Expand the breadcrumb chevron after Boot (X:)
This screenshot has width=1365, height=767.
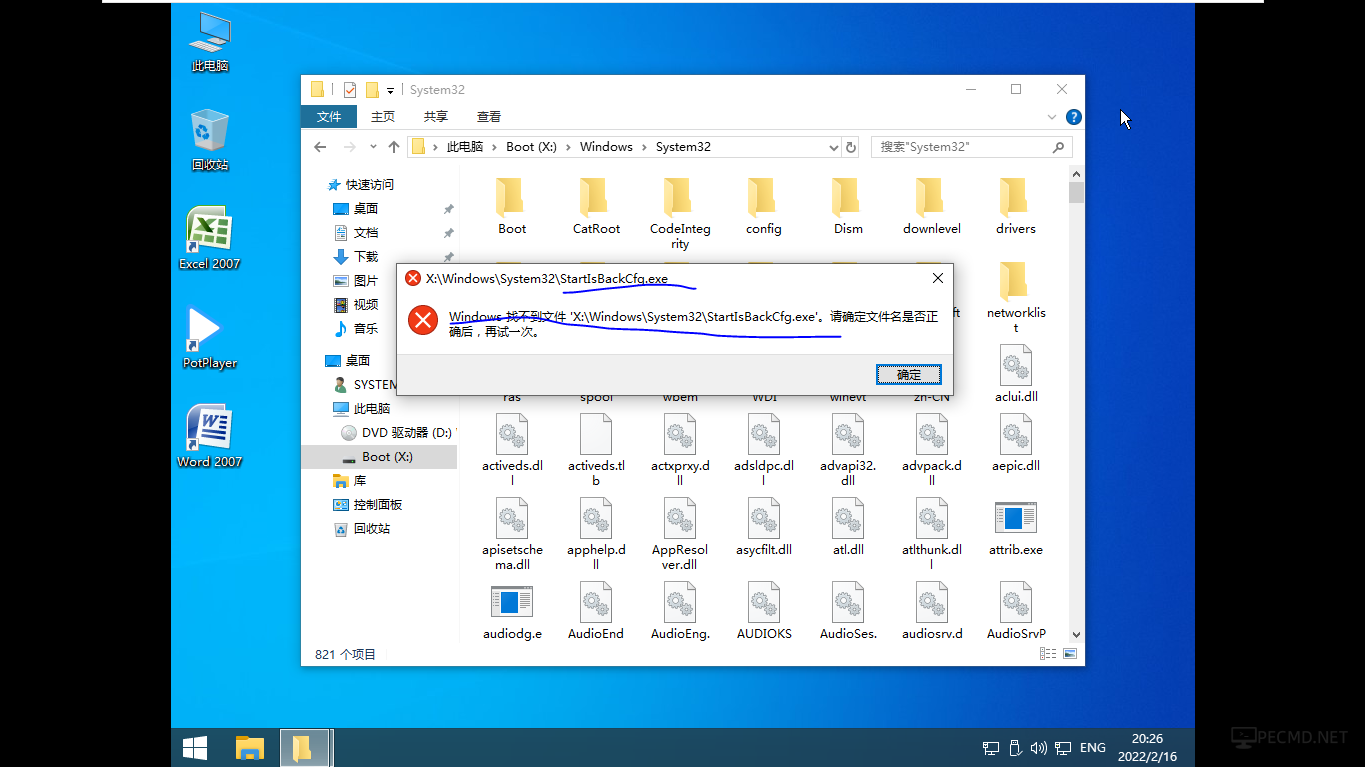pyautogui.click(x=569, y=147)
